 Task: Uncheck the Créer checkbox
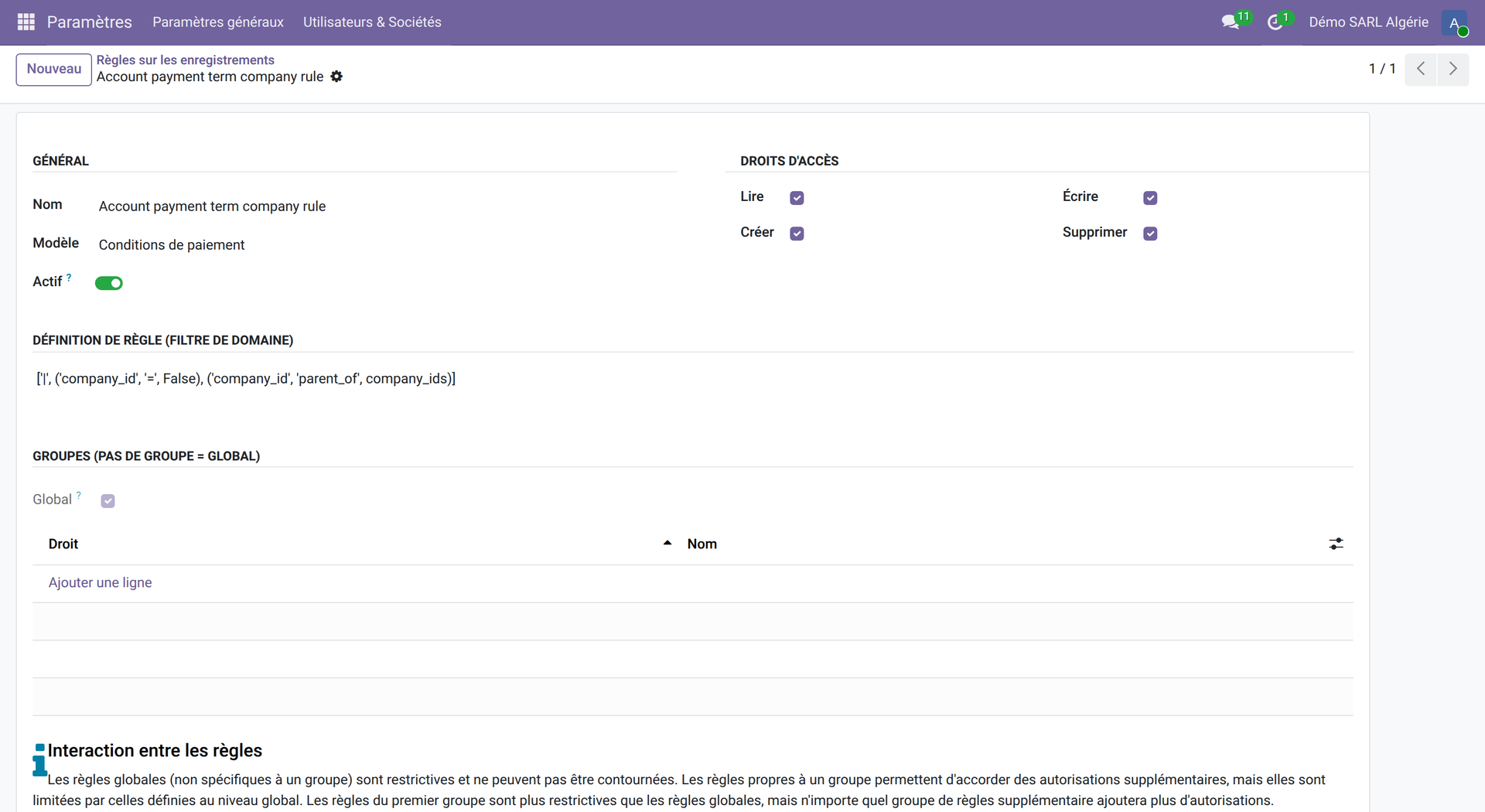click(x=797, y=234)
